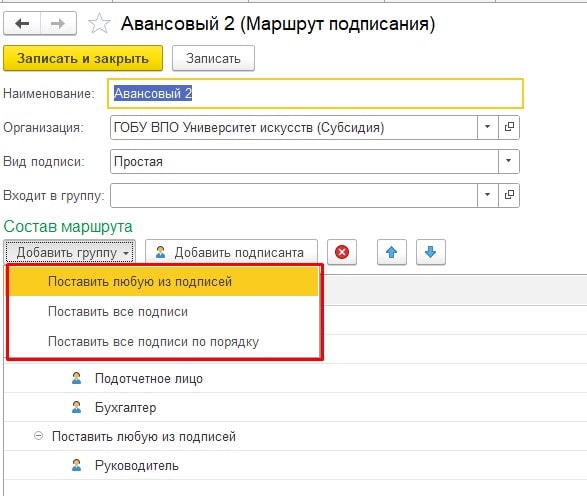The image size is (587, 496).
Task: Open the Входит в группу record via its icon
Action: pyautogui.click(x=509, y=195)
